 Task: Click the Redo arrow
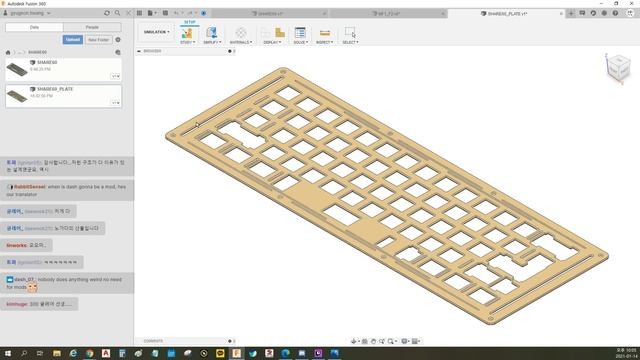190,13
